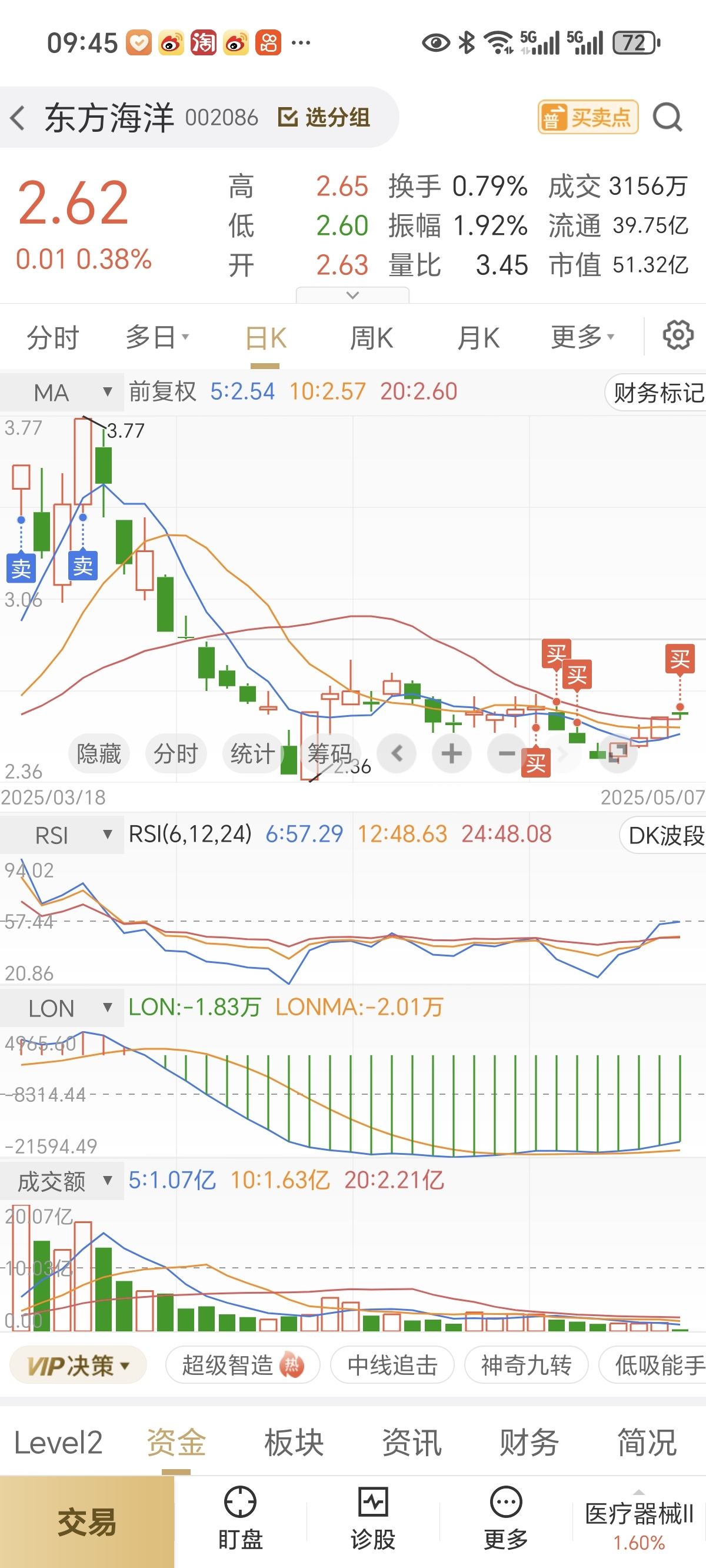The height and width of the screenshot is (1568, 706).
Task: Tap the Wi-Fi status icon
Action: [x=498, y=42]
